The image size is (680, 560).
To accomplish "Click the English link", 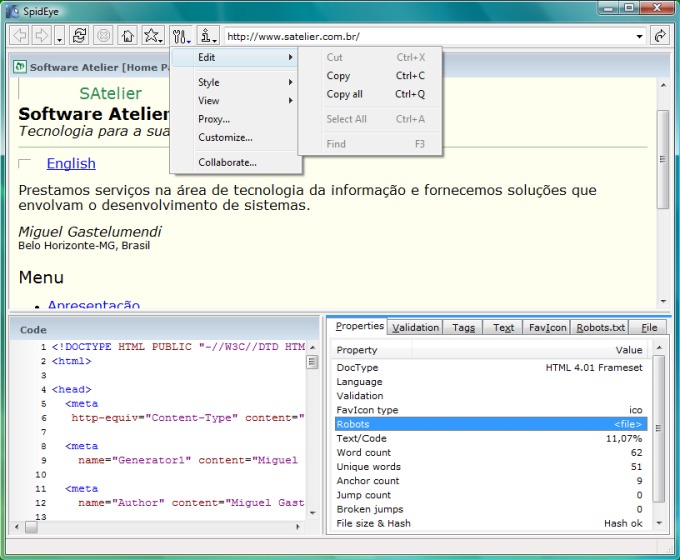I will [71, 164].
